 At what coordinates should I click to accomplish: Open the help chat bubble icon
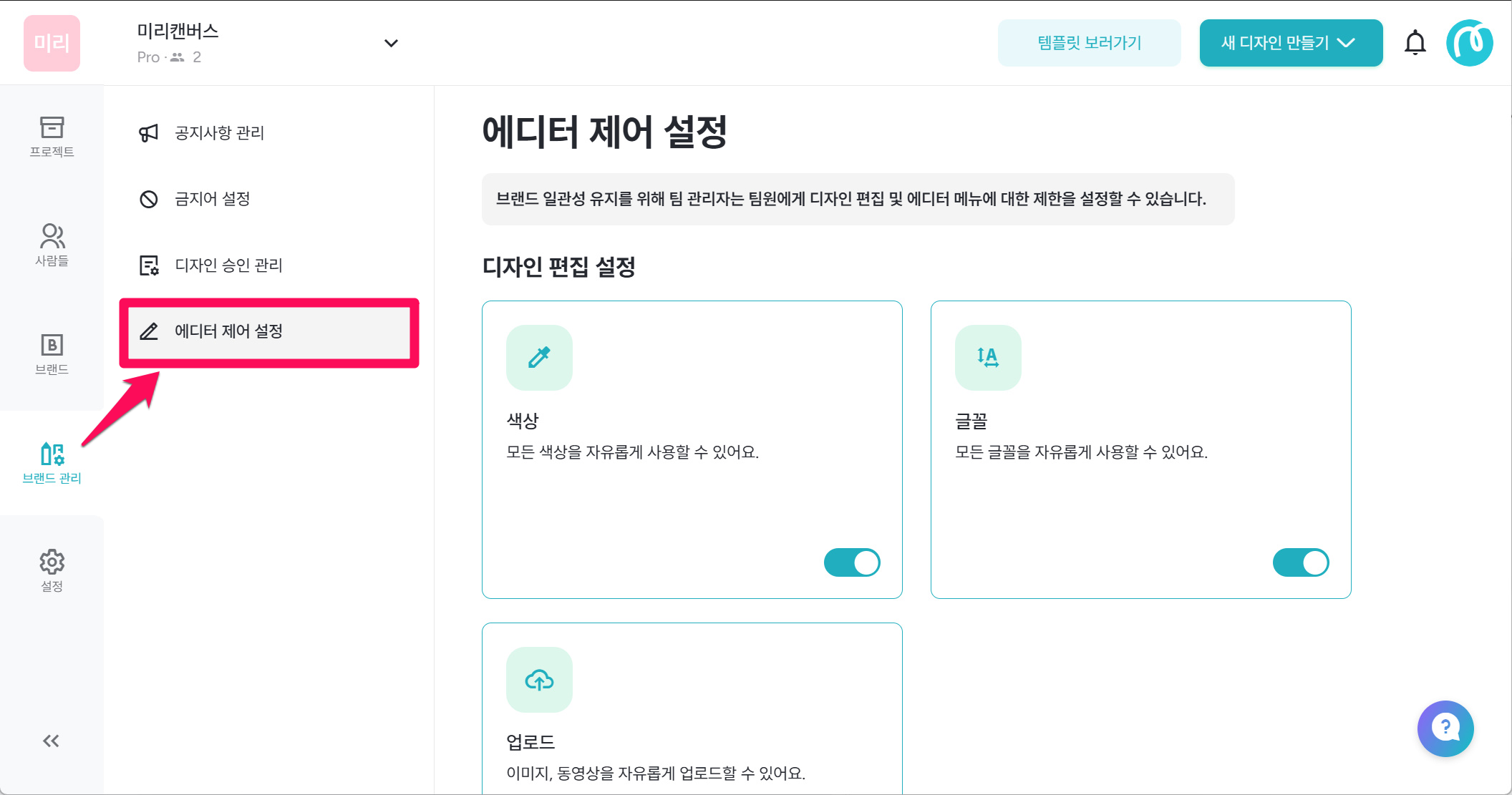[x=1445, y=728]
